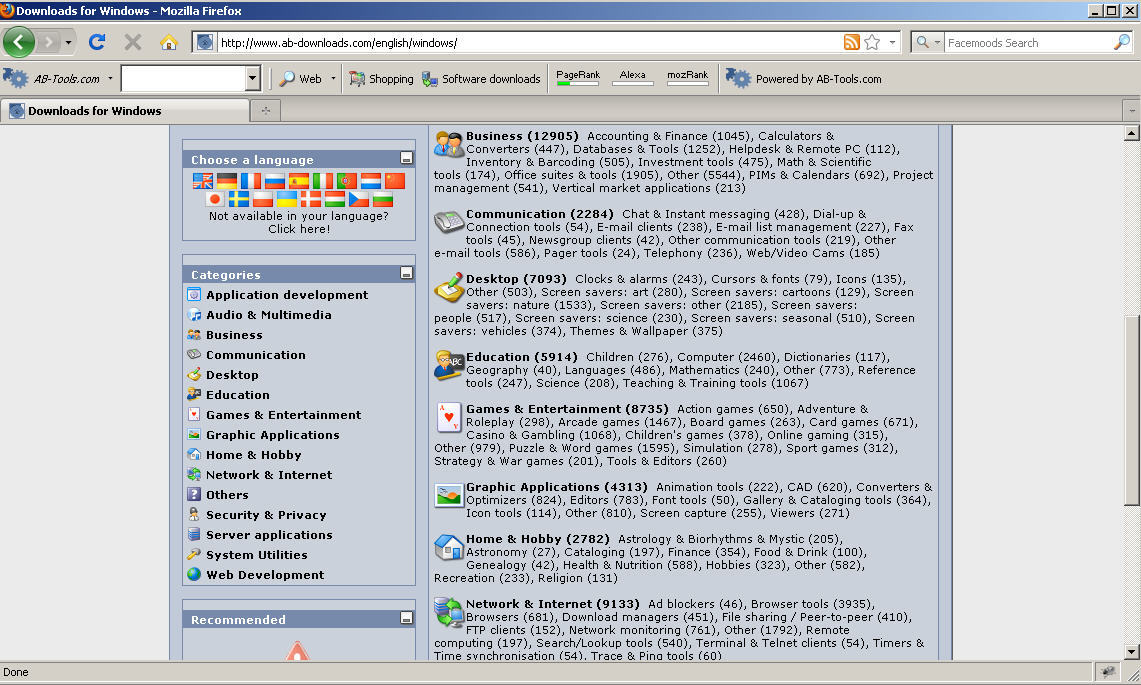Open the RSS feed icon in the address bar
Screen dimensions: 1141x685
(x=851, y=41)
